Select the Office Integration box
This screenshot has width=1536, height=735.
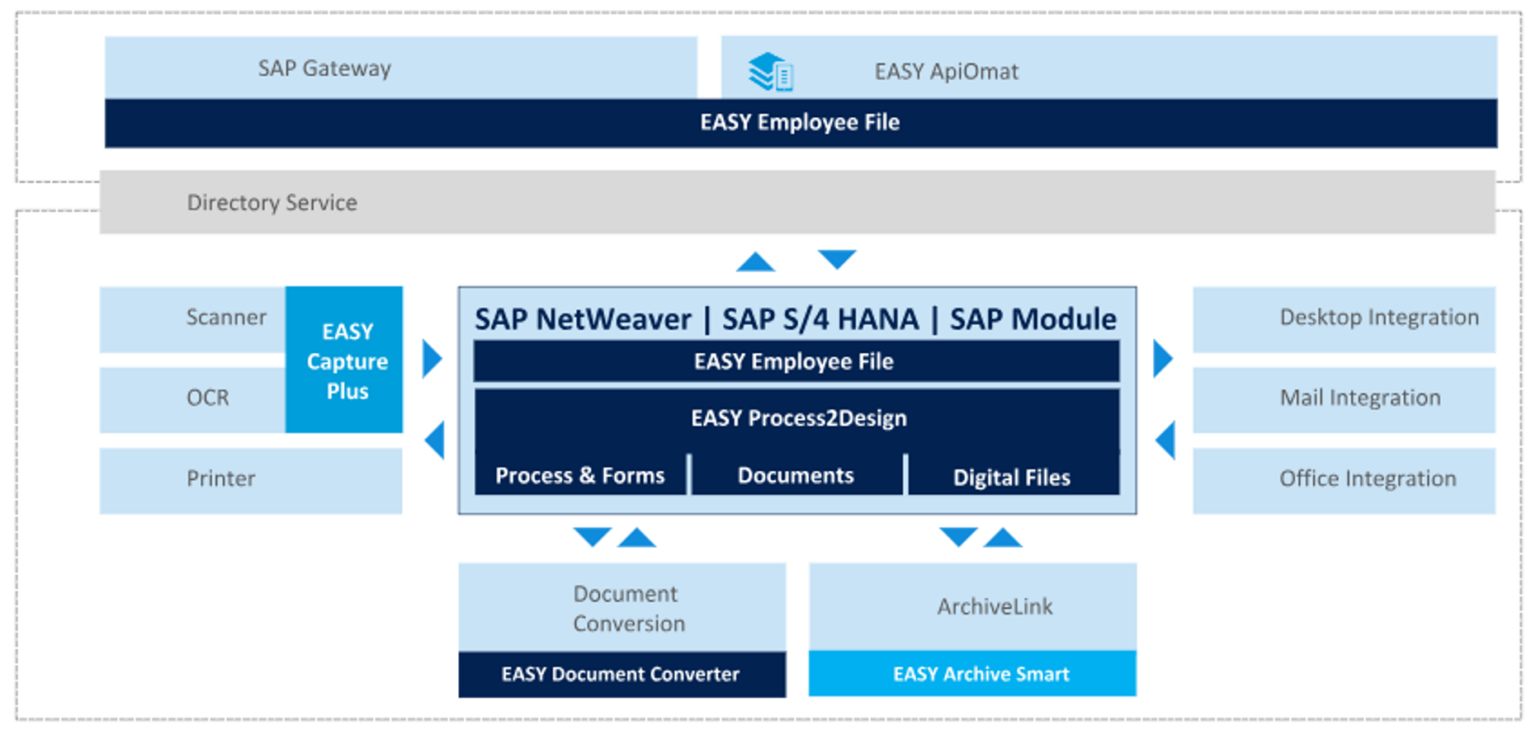(1344, 481)
